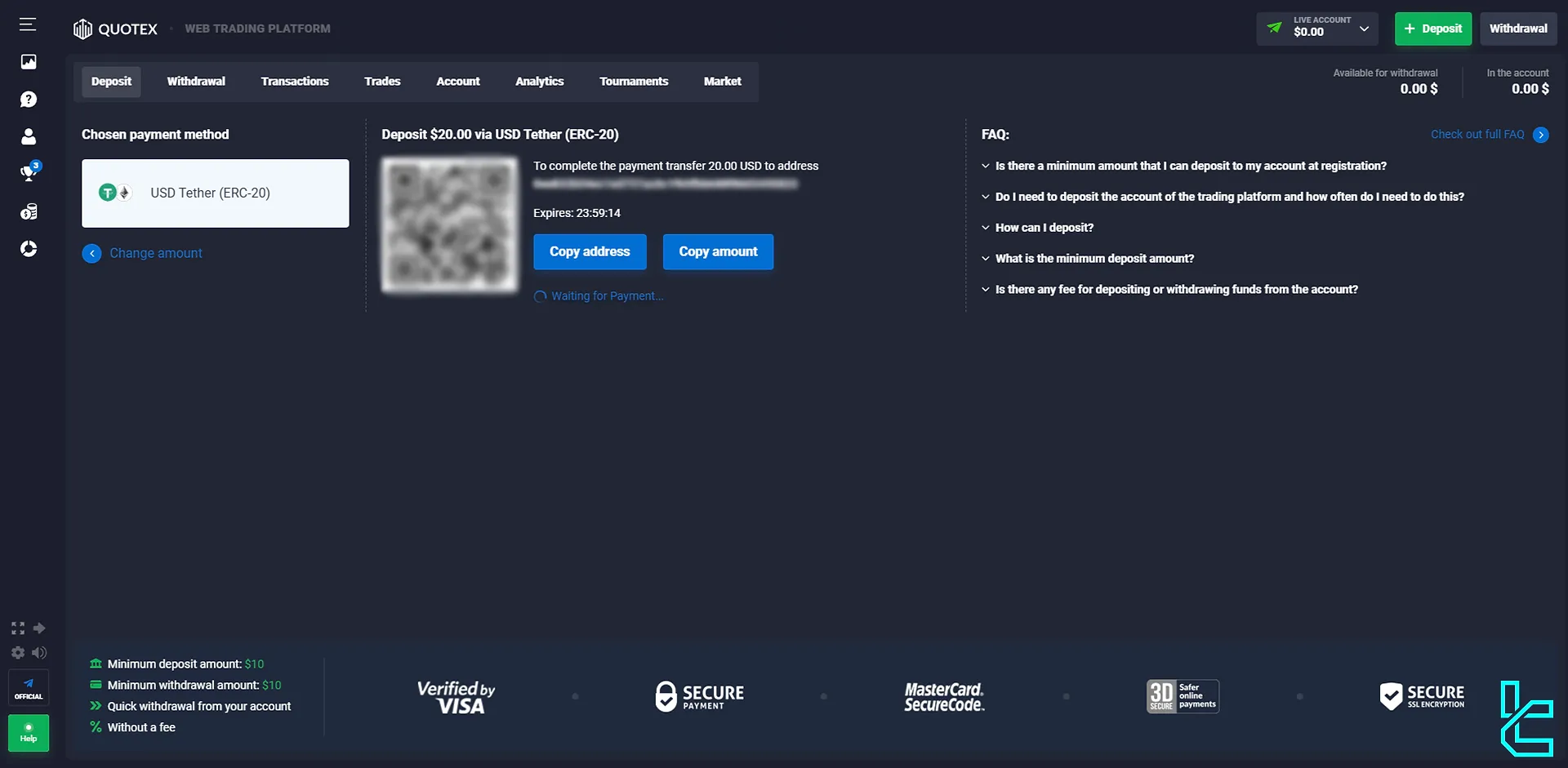Click the green Deposit button in header
This screenshot has height=768, width=1568.
1433,29
